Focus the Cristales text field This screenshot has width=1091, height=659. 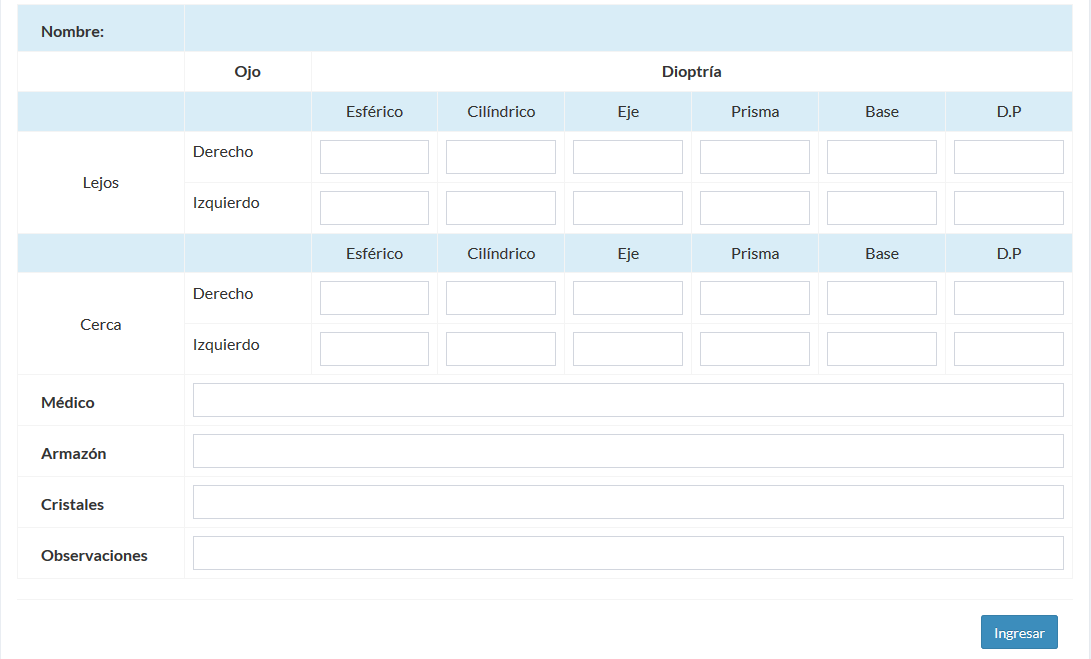[628, 502]
